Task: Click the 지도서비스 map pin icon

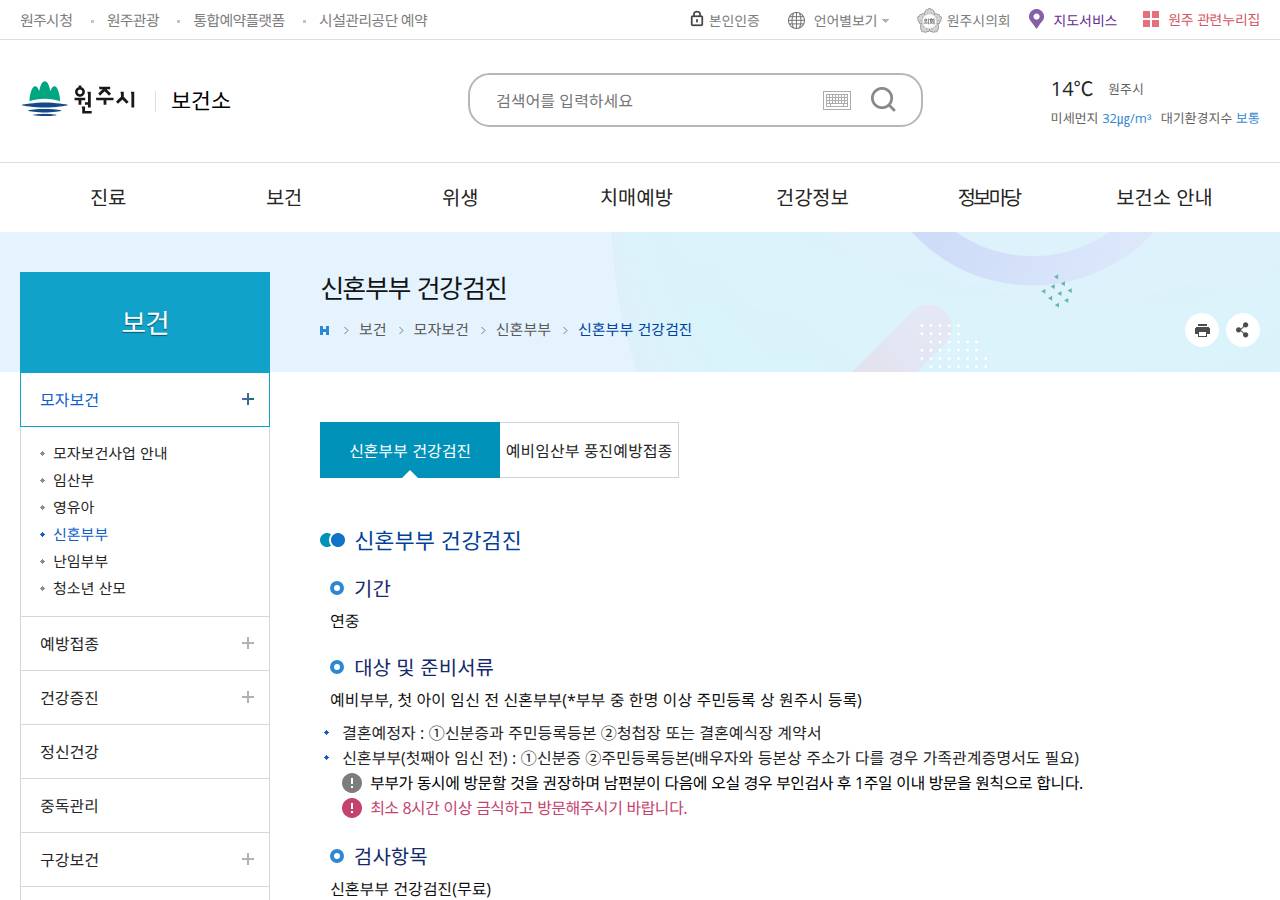Action: click(x=1036, y=19)
